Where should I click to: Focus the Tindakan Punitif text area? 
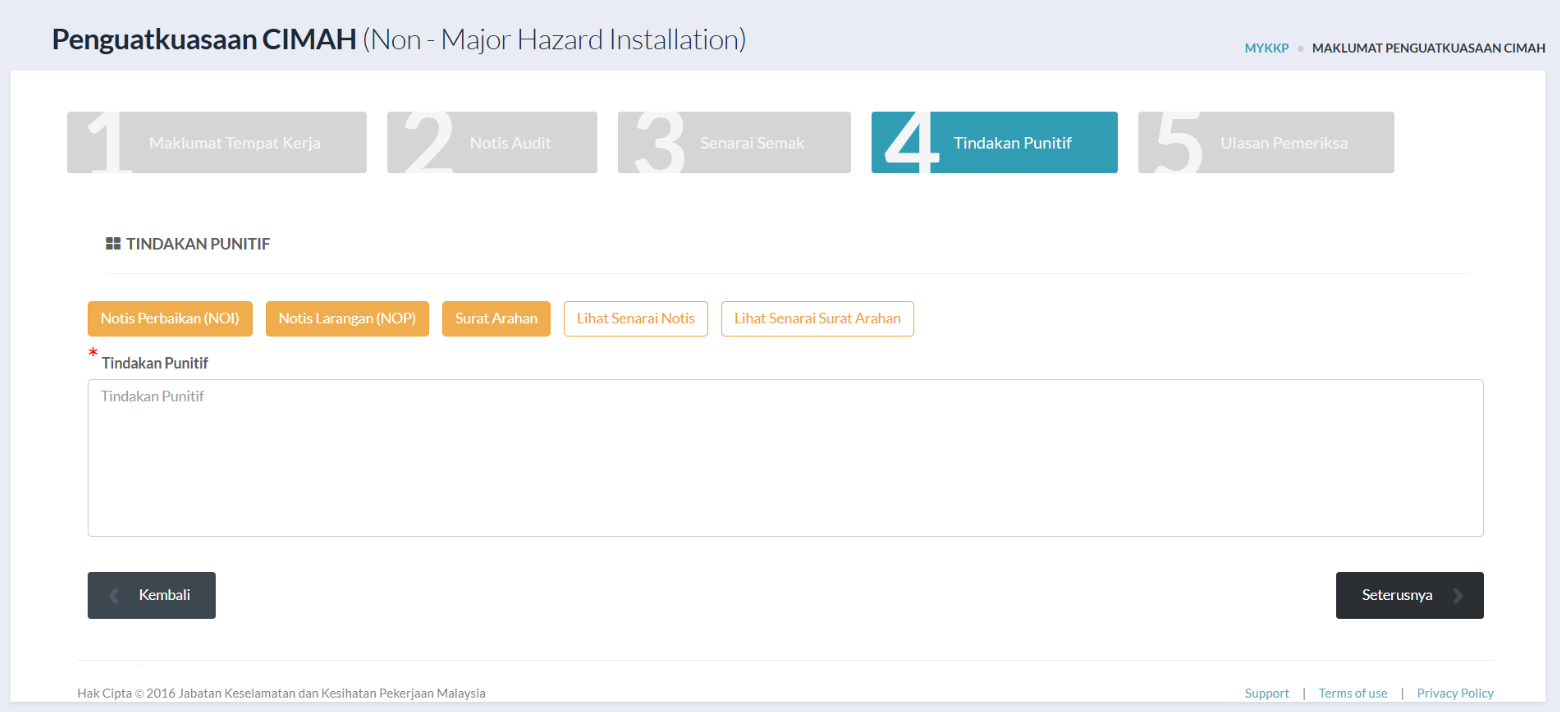[x=785, y=458]
